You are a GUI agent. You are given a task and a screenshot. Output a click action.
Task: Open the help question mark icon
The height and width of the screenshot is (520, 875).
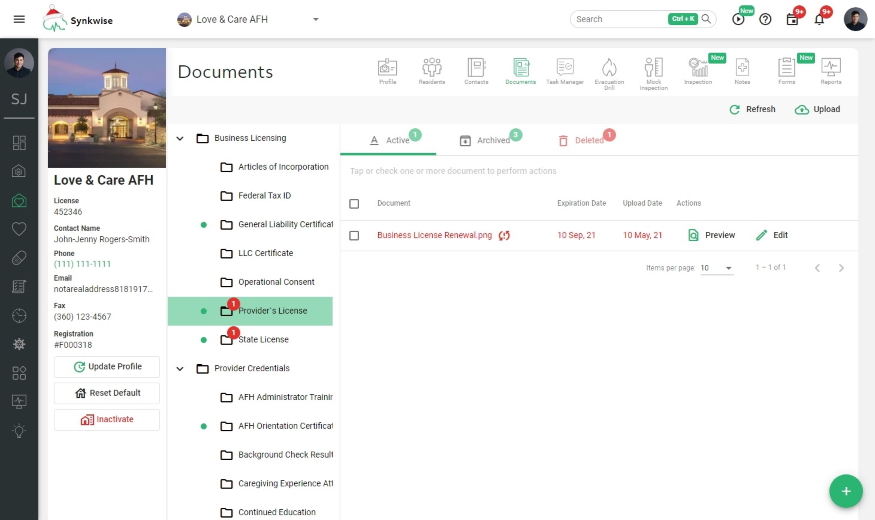(765, 19)
